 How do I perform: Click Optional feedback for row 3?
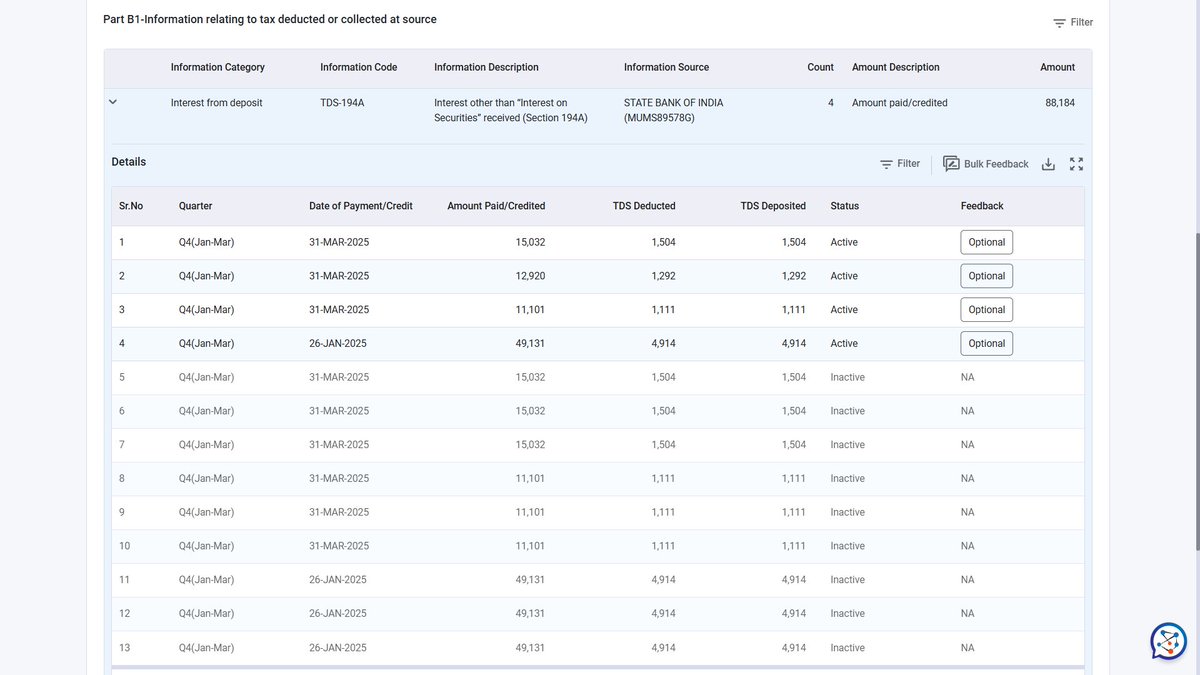(x=987, y=310)
